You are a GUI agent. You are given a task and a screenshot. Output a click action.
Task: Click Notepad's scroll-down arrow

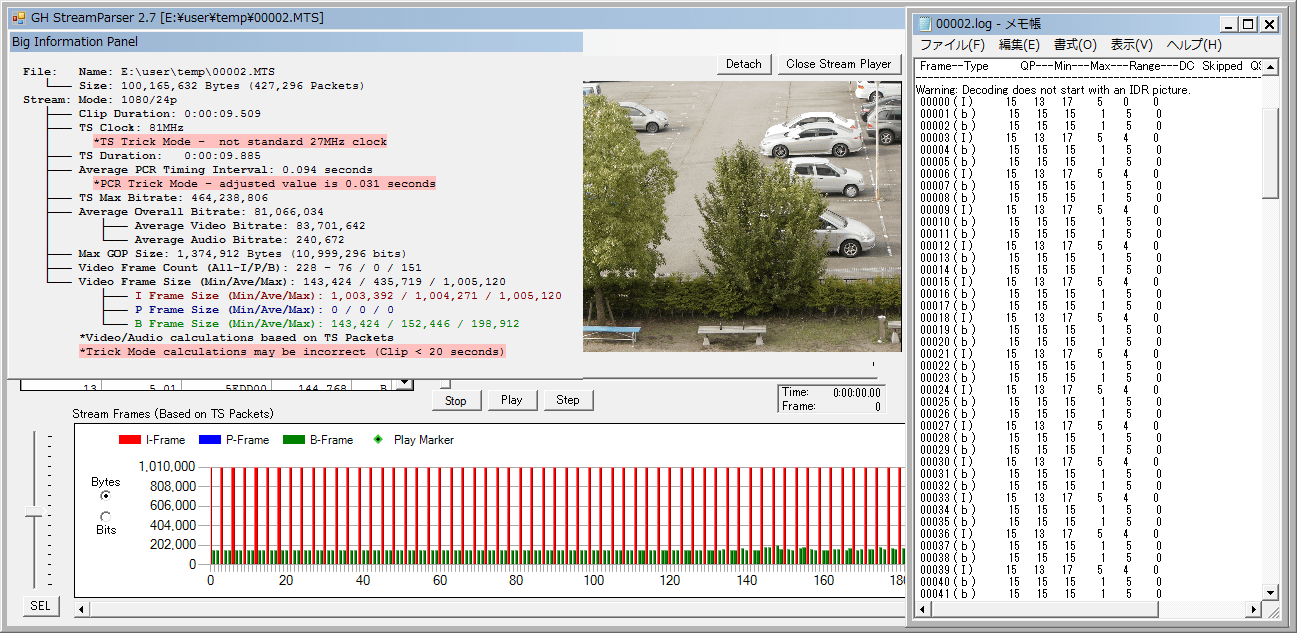(1270, 592)
